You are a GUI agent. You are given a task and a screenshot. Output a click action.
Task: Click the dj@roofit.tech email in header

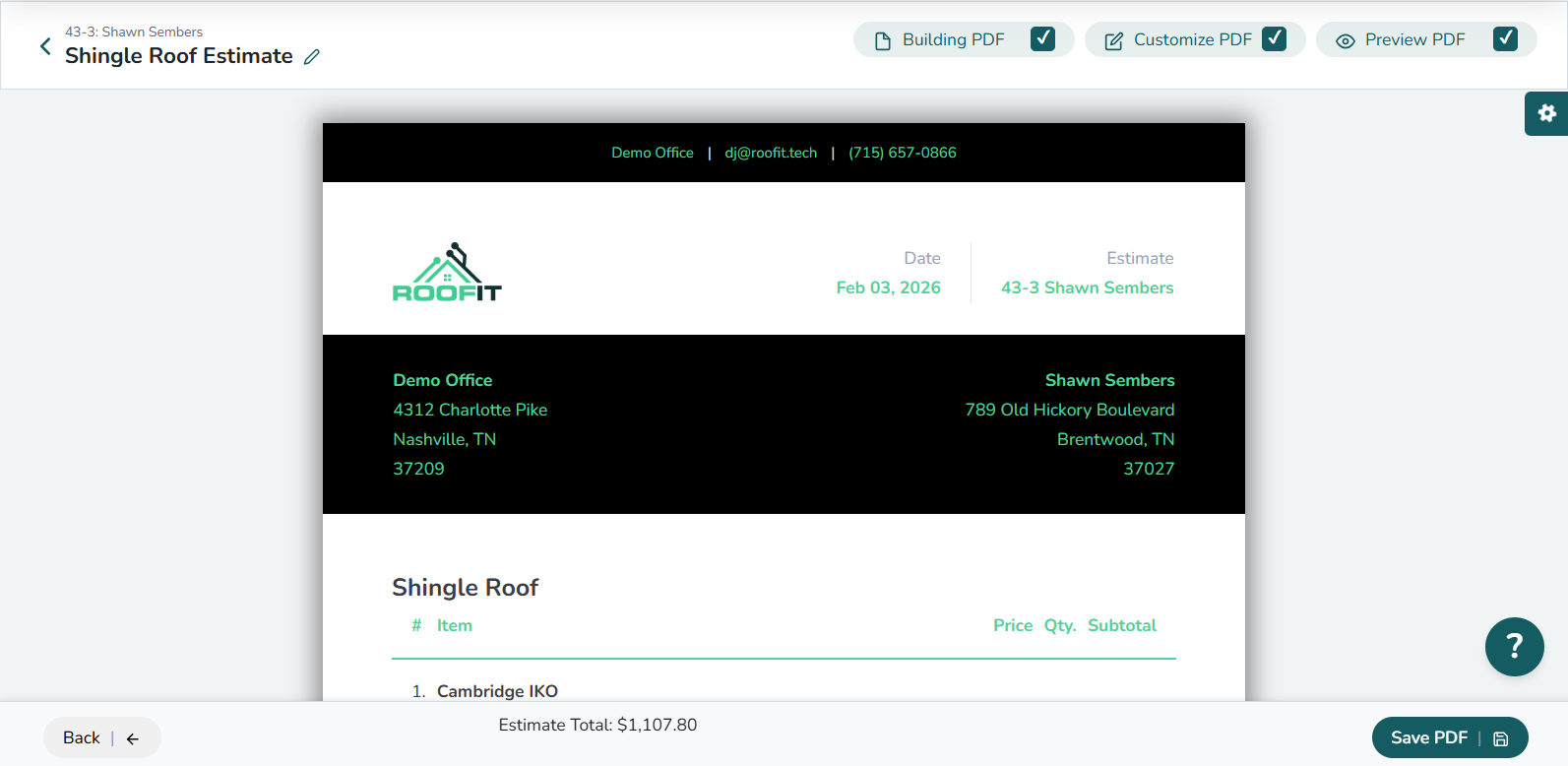point(771,153)
